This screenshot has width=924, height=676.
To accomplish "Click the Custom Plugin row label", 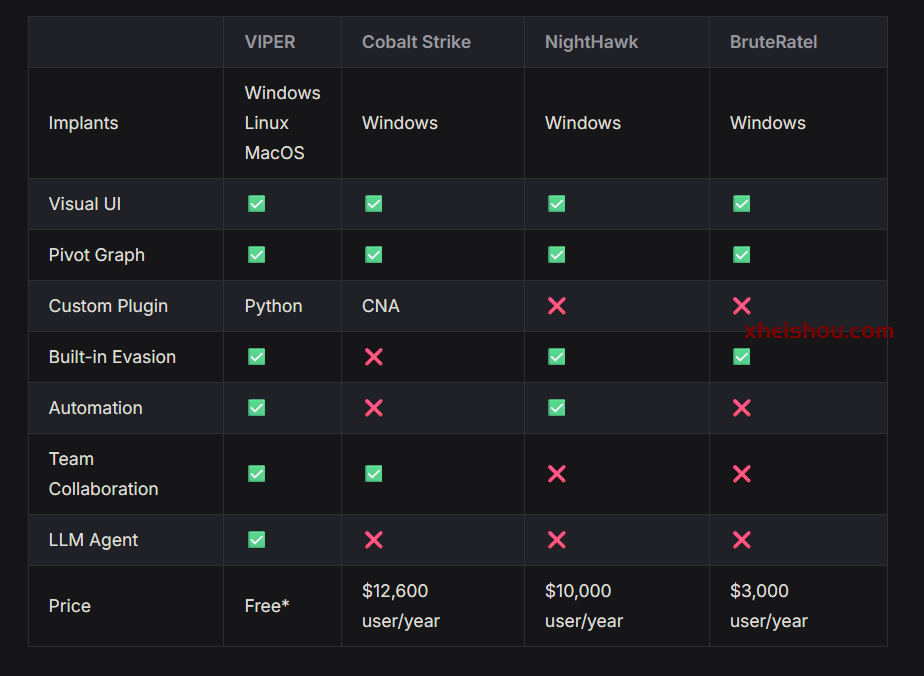I will coord(108,306).
